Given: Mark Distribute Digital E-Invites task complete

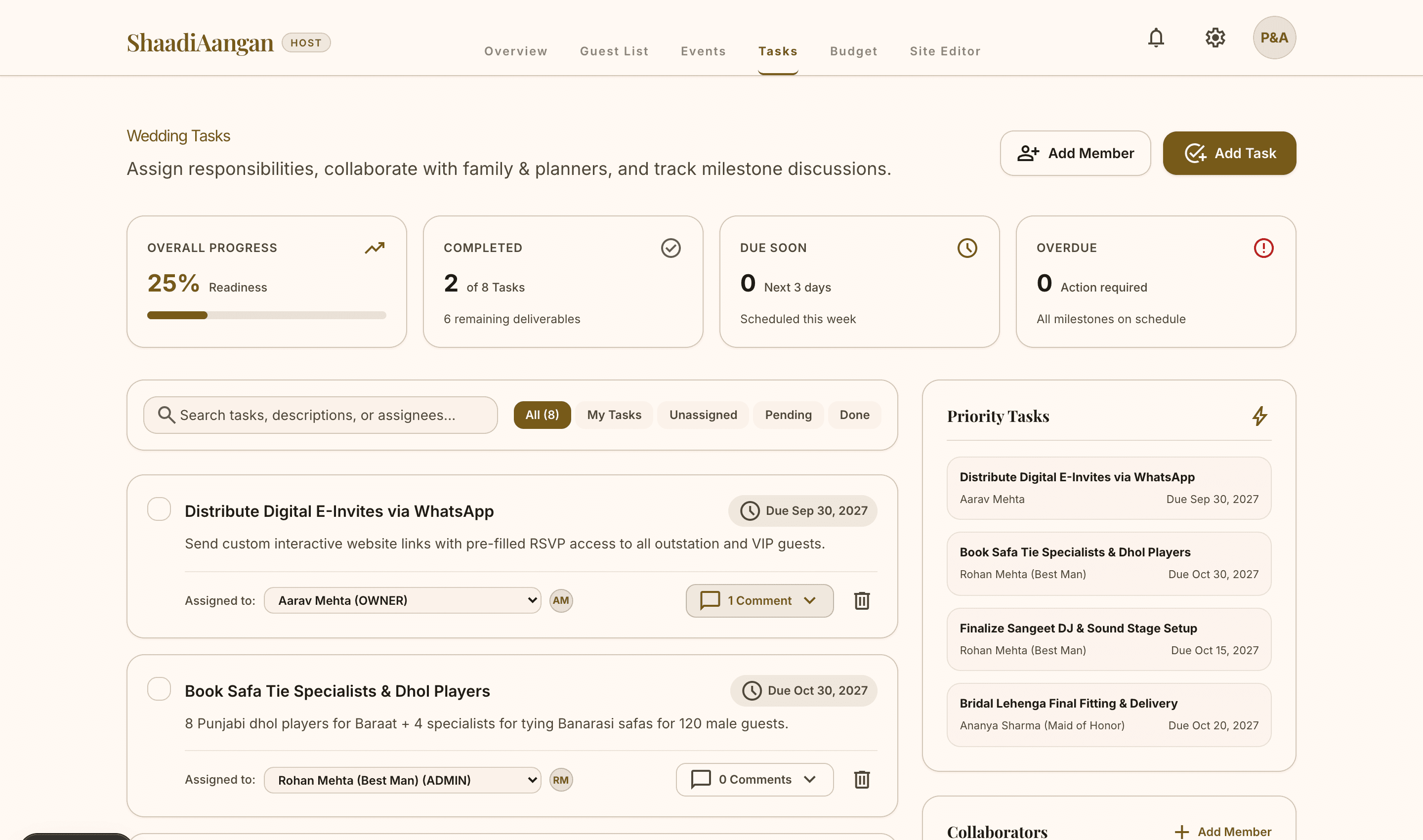Looking at the screenshot, I should [x=159, y=509].
